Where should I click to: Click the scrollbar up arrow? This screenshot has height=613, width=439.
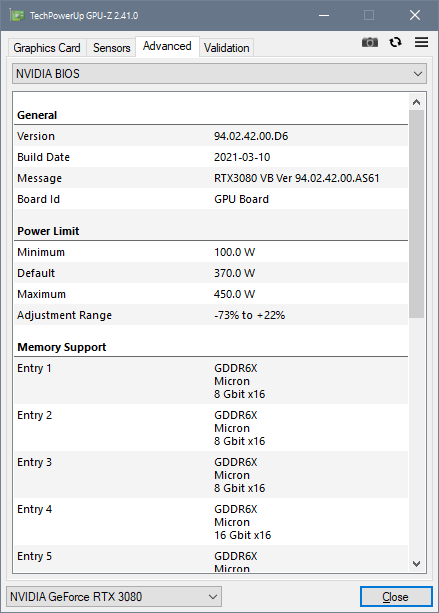[416, 102]
